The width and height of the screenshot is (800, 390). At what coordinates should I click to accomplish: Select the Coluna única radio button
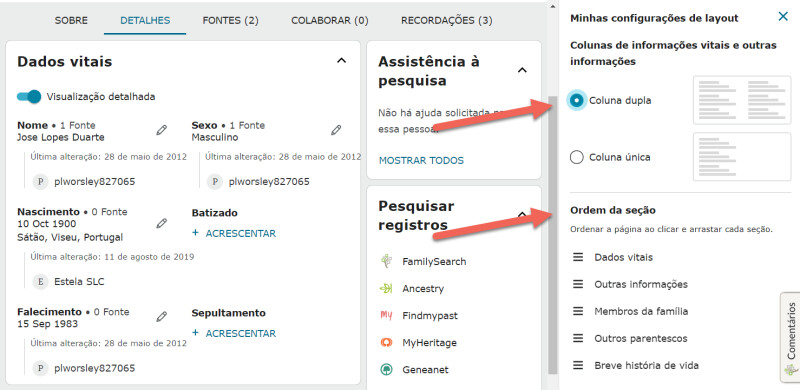pos(577,157)
